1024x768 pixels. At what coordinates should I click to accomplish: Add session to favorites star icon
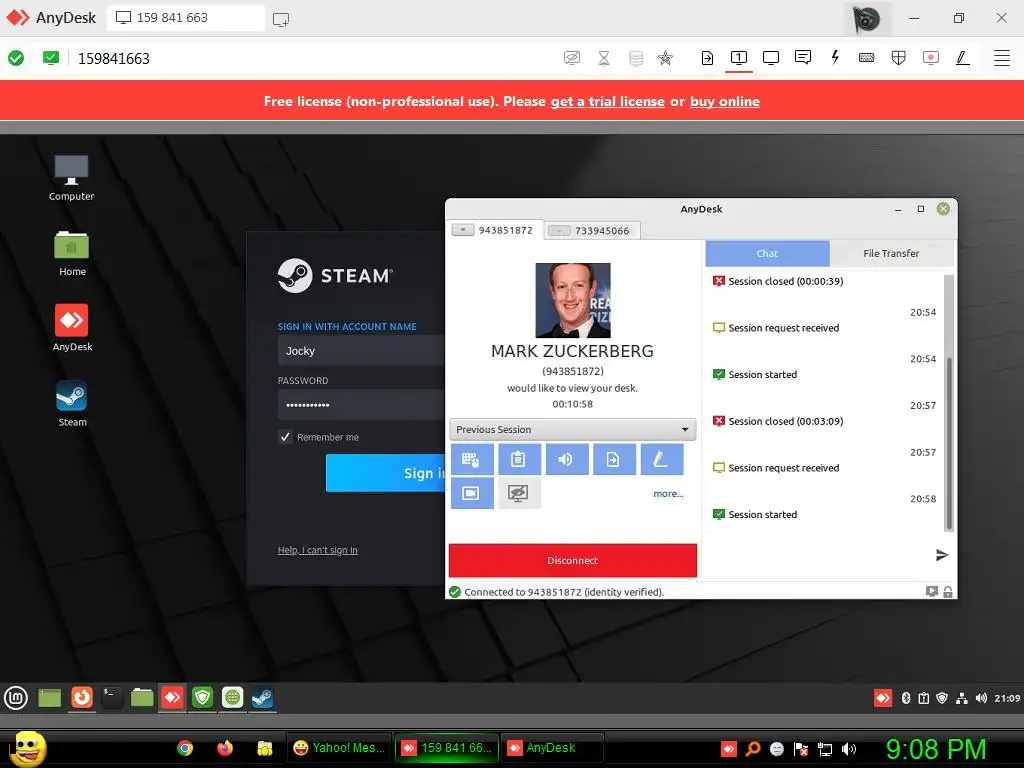[x=665, y=58]
